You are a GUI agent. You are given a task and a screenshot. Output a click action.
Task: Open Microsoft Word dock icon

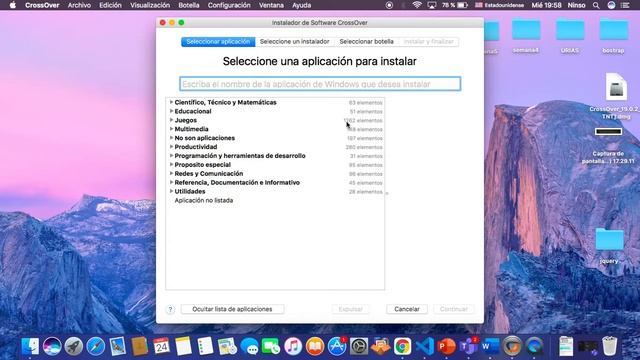pos(490,347)
